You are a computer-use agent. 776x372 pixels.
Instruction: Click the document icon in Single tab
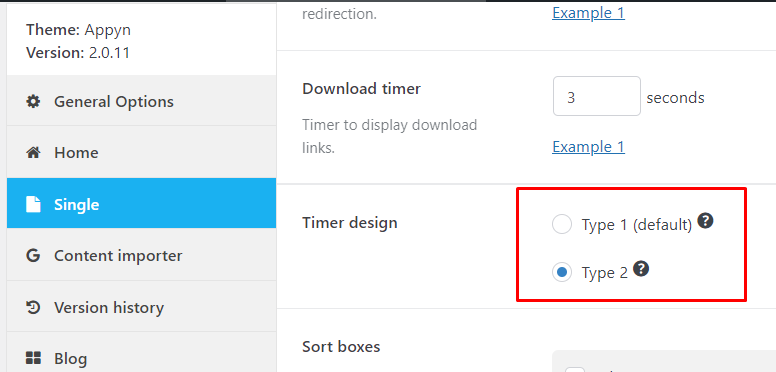tap(33, 204)
